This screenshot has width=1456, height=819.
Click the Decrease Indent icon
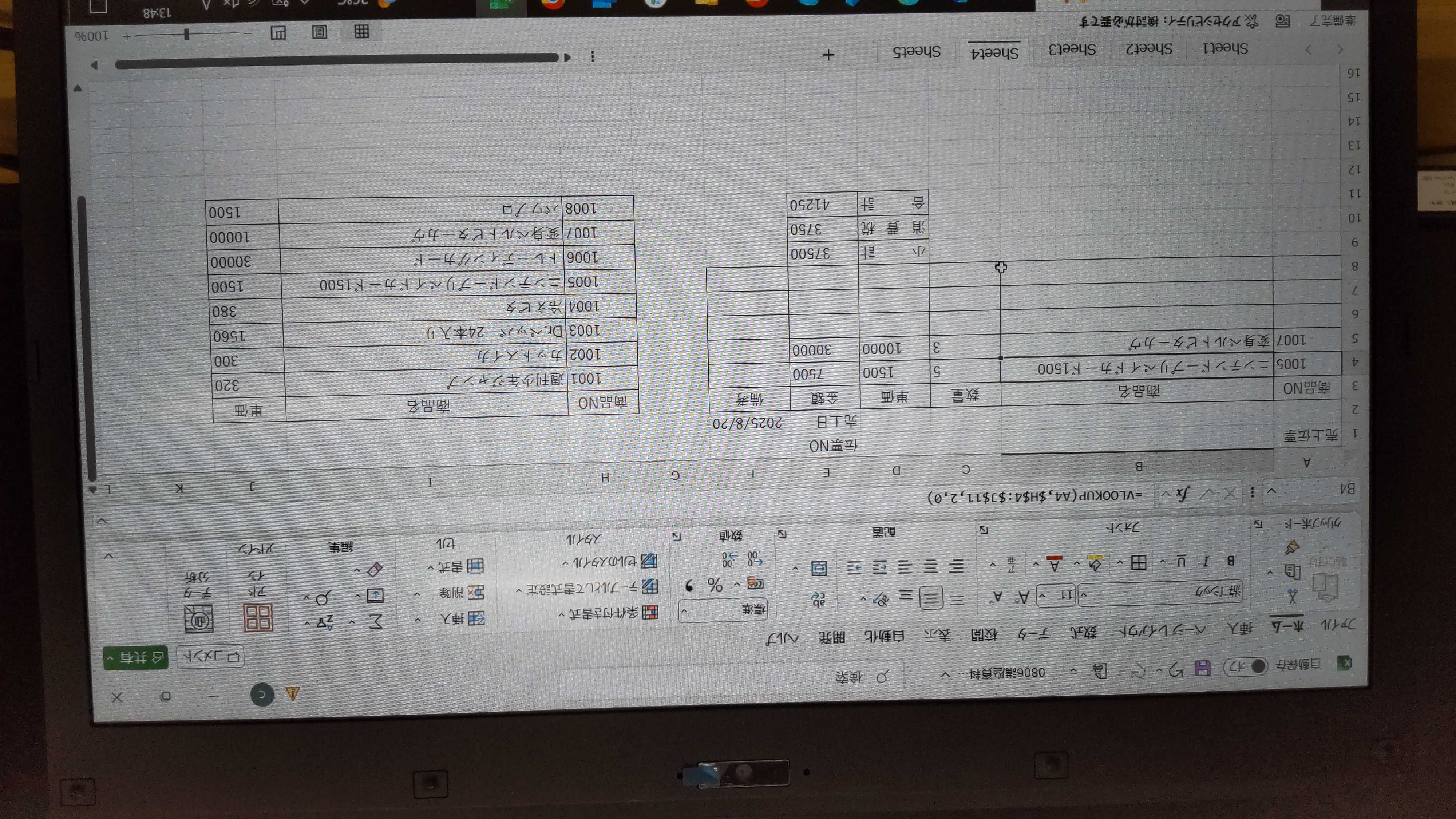[x=879, y=567]
